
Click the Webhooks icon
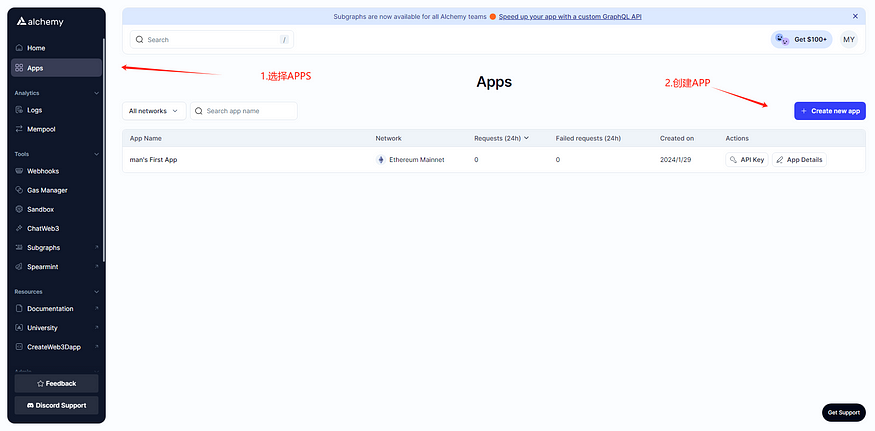point(19,171)
